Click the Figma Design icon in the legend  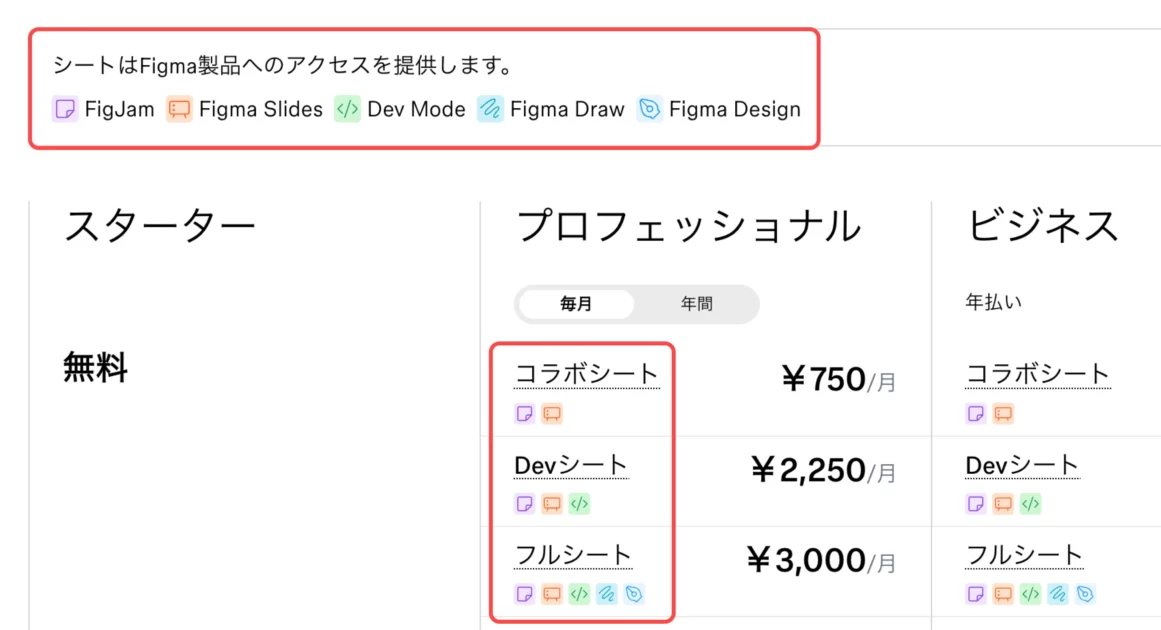pos(650,109)
